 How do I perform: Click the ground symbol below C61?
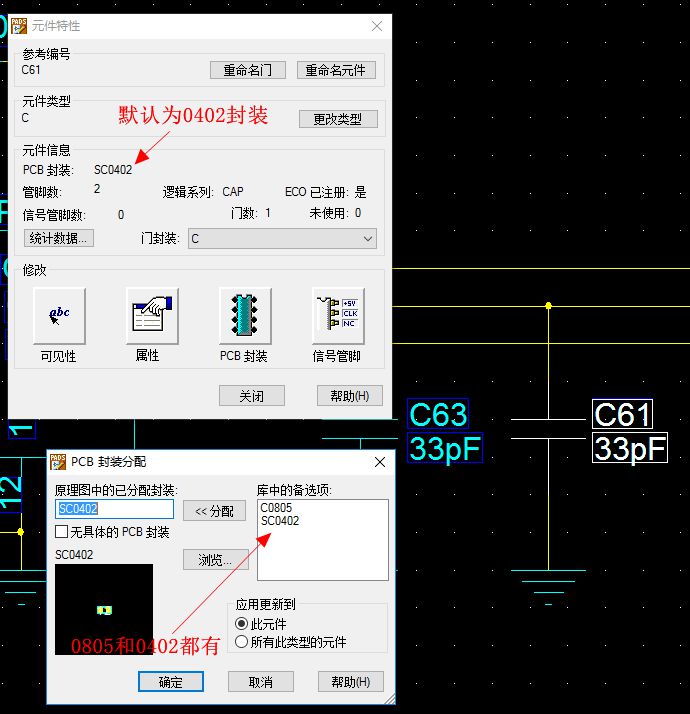coord(548,587)
